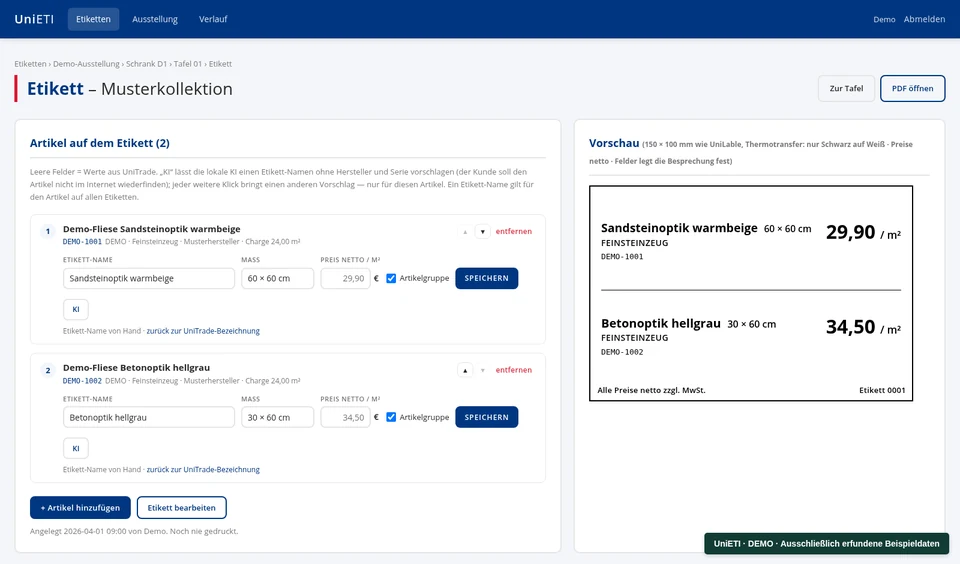The height and width of the screenshot is (564, 960).
Task: Open article link DEMO-1002 in list
Action: coord(82,381)
